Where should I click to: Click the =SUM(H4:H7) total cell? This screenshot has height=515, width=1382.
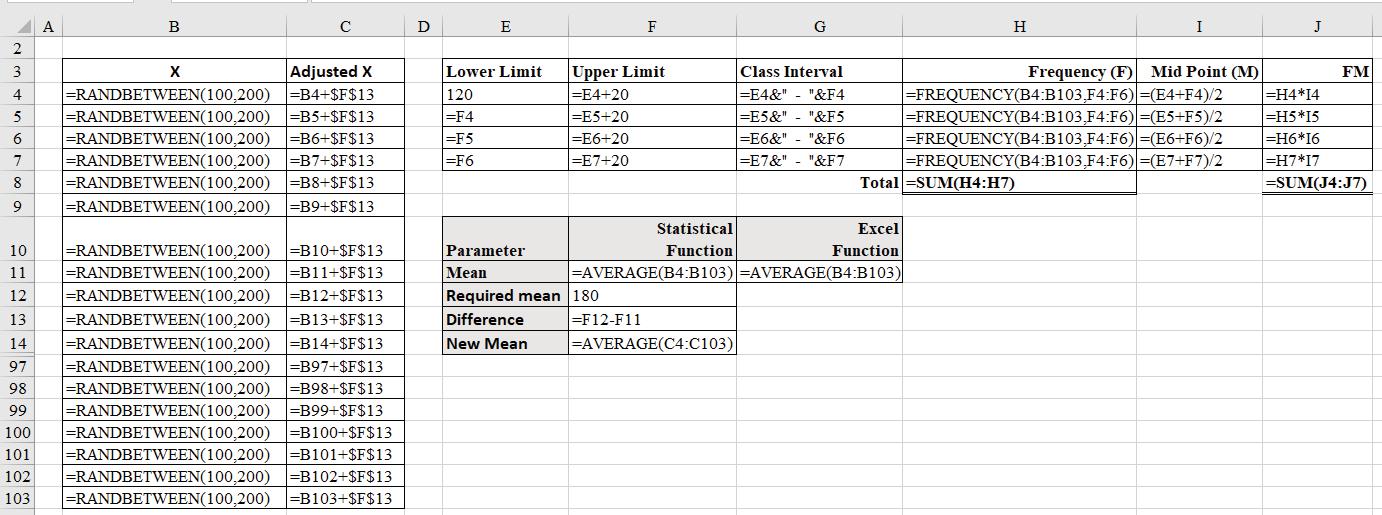[x=1019, y=183]
